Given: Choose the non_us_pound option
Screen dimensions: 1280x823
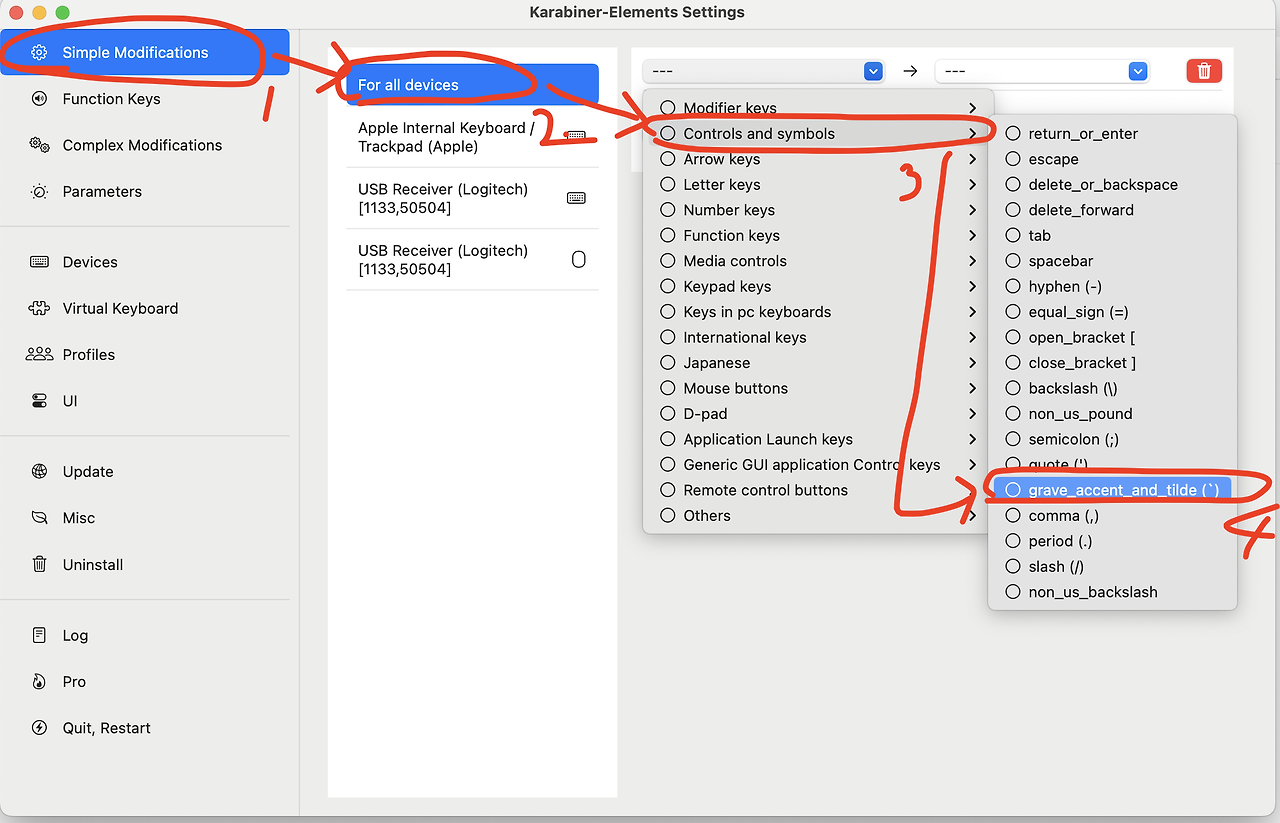Looking at the screenshot, I should click(x=1112, y=414).
